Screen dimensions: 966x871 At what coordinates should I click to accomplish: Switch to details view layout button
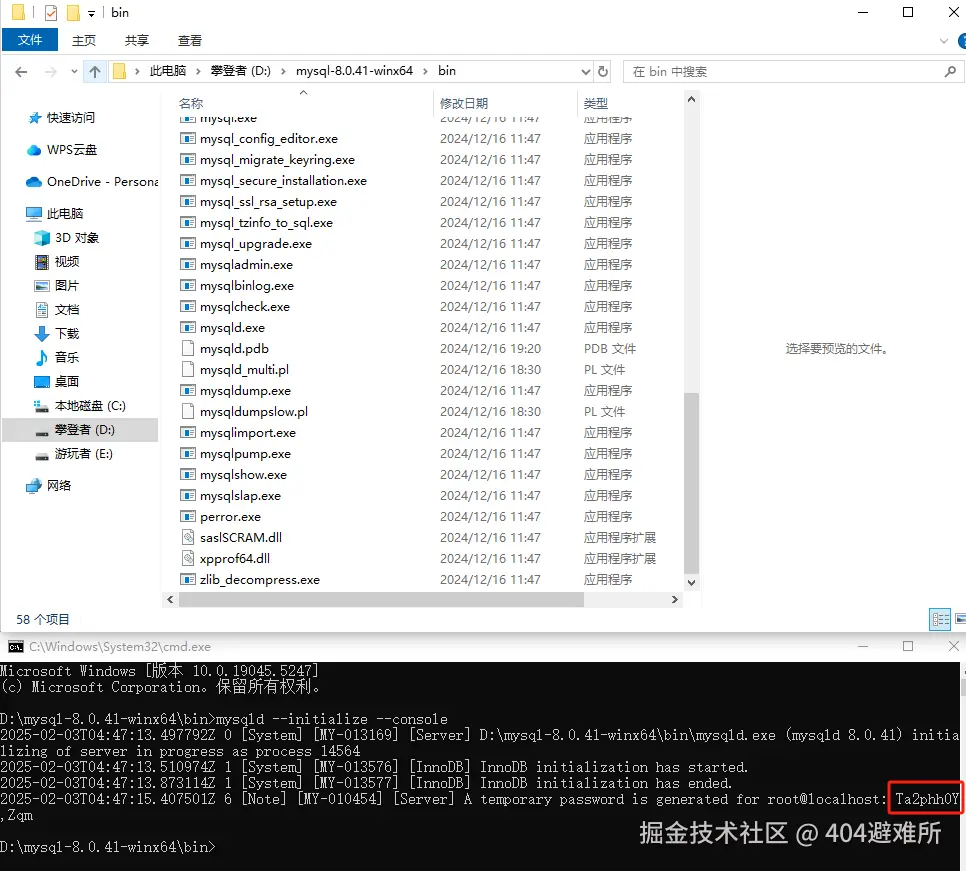pos(940,619)
